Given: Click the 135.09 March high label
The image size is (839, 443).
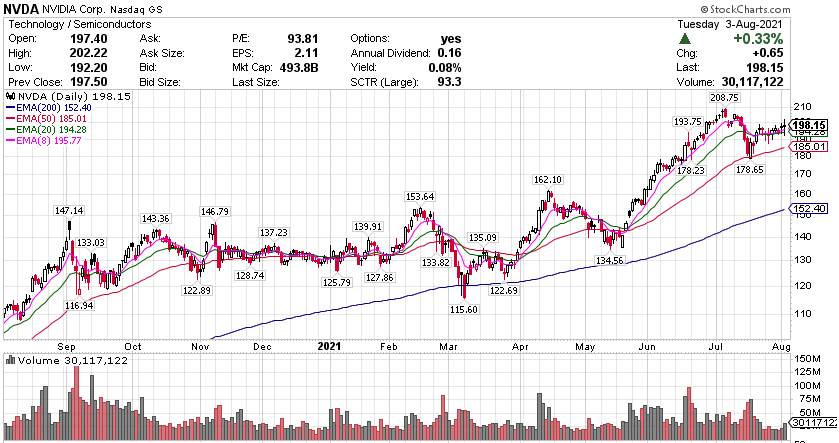Looking at the screenshot, I should 483,238.
